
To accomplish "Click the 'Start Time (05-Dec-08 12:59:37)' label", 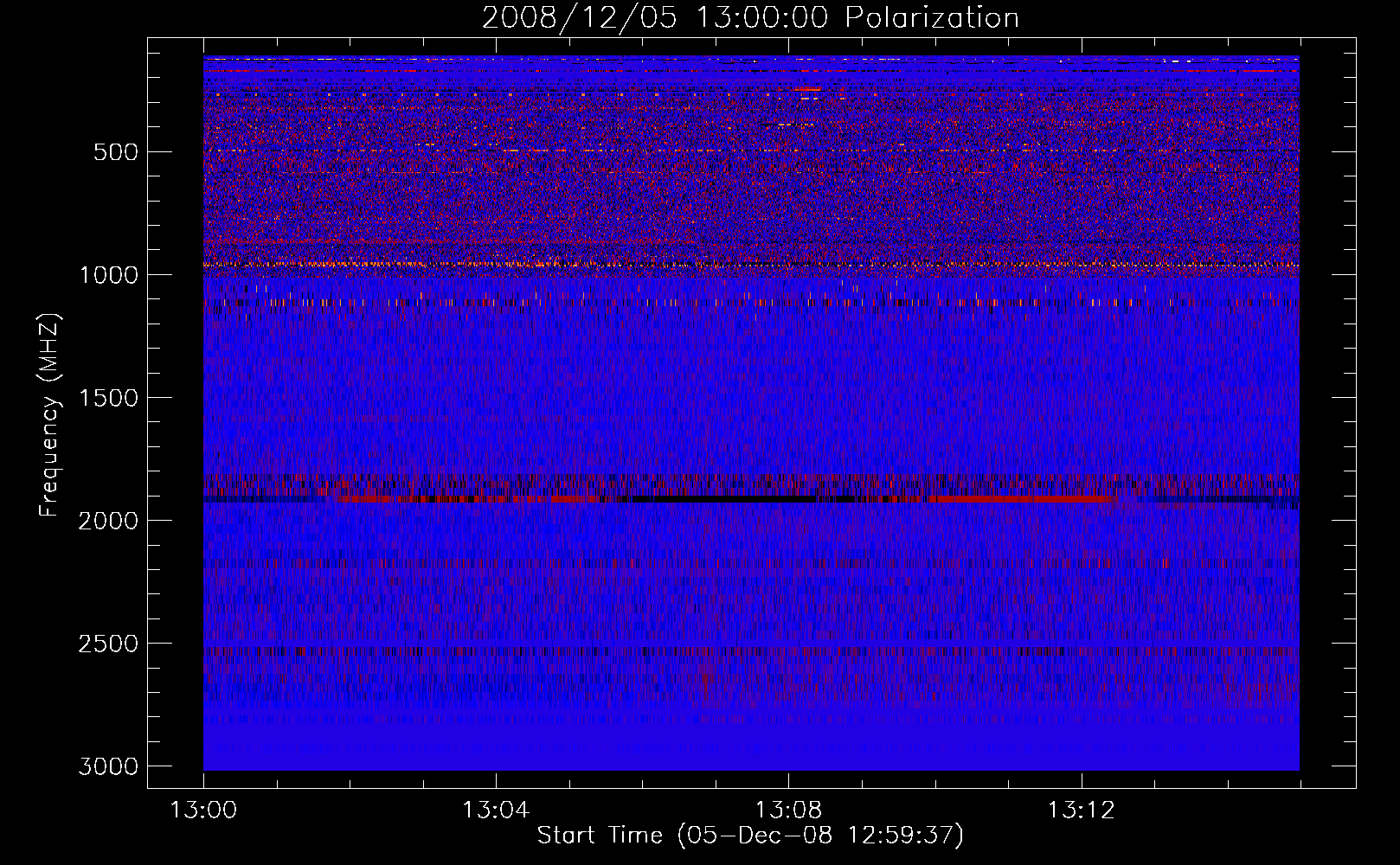I will click(750, 836).
